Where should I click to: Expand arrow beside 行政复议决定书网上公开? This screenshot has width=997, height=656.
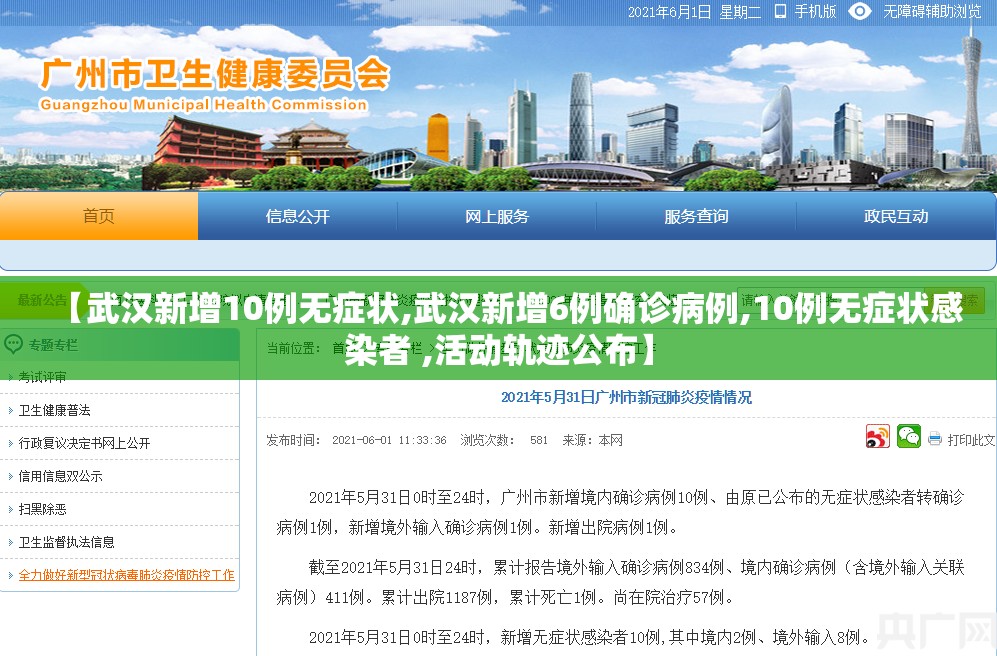pyautogui.click(x=10, y=444)
